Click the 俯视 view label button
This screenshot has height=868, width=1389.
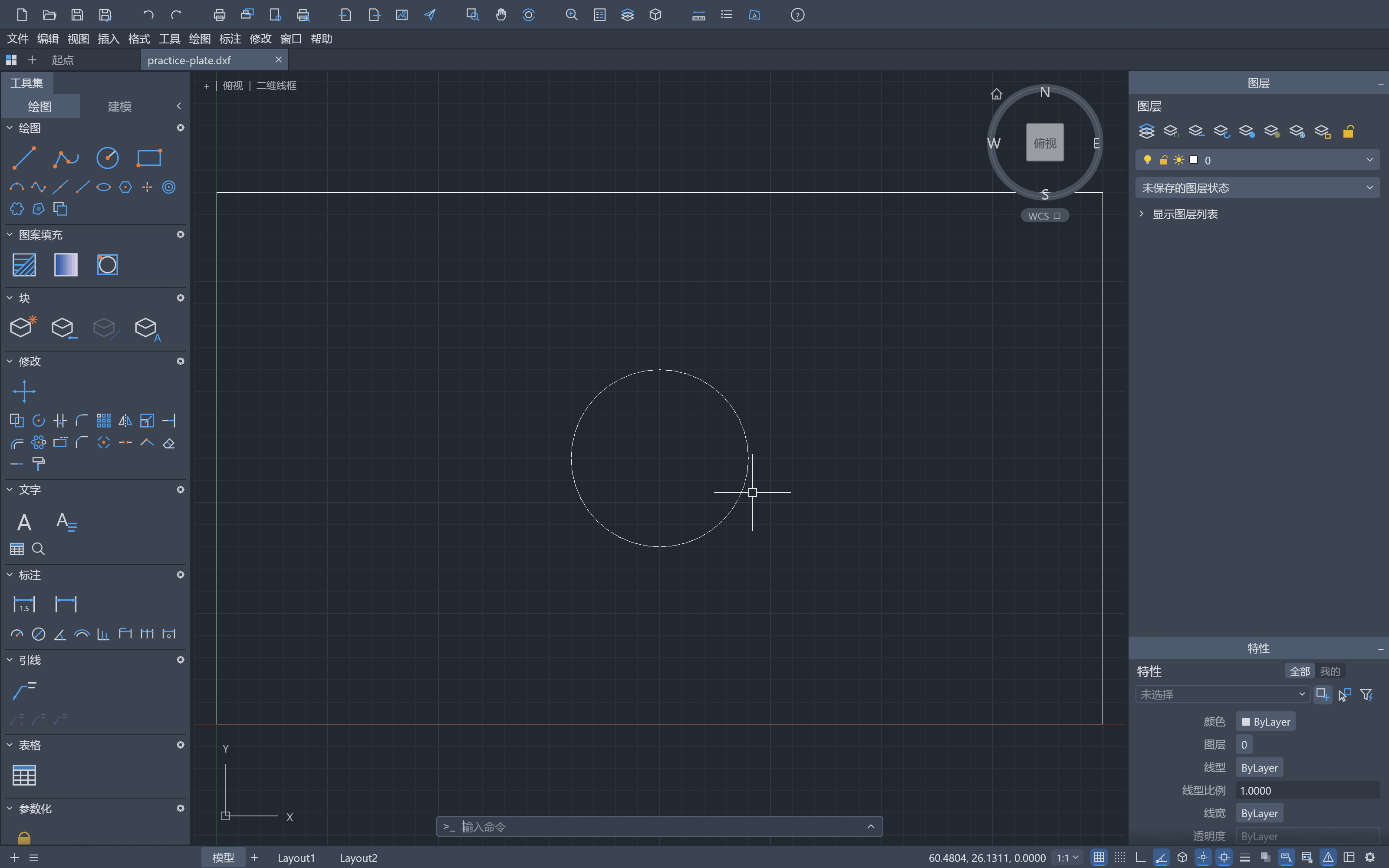tap(233, 85)
